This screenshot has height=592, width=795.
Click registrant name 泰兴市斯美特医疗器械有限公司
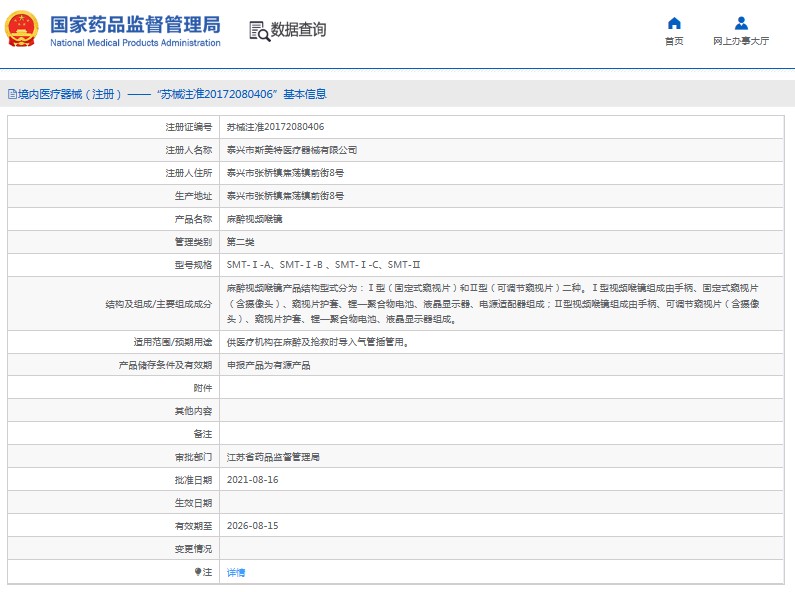coord(291,150)
